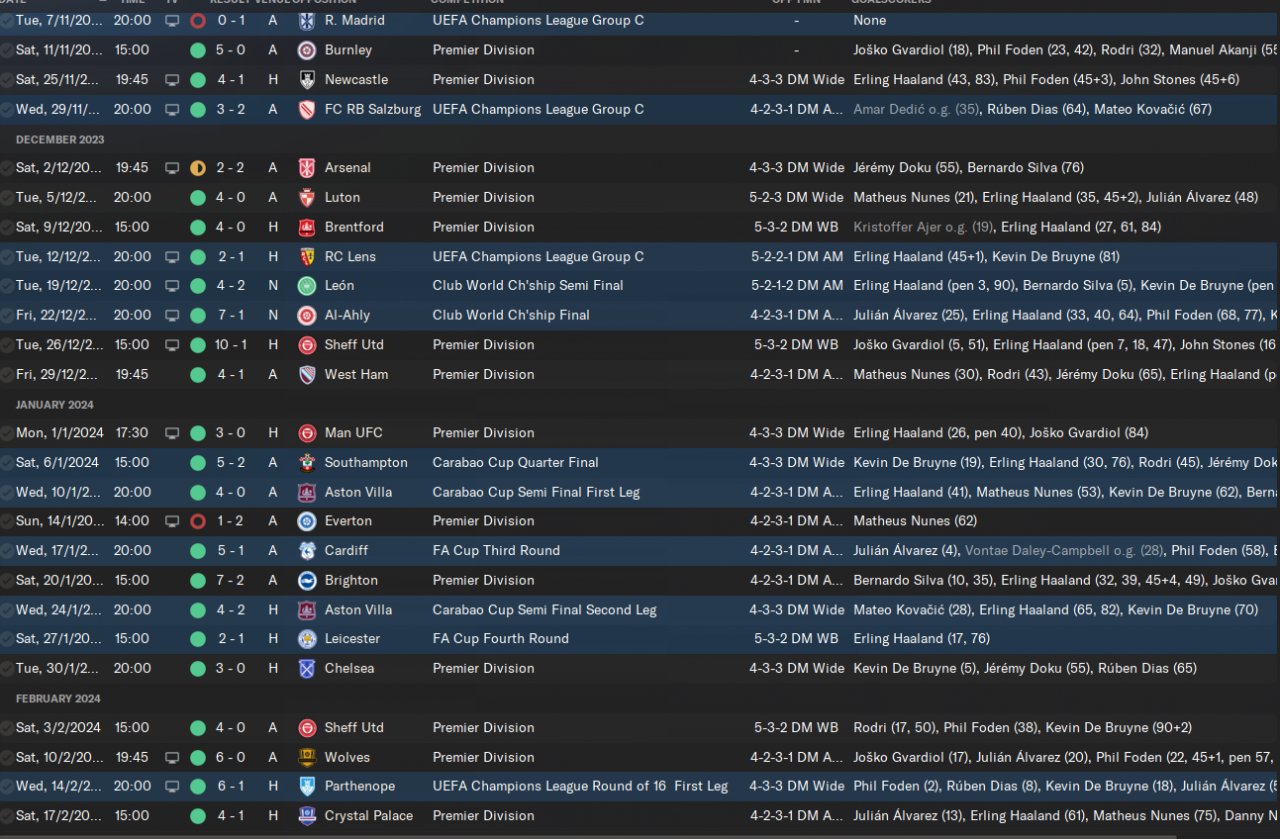
Task: Open the Parthenope club badge
Action: (307, 787)
